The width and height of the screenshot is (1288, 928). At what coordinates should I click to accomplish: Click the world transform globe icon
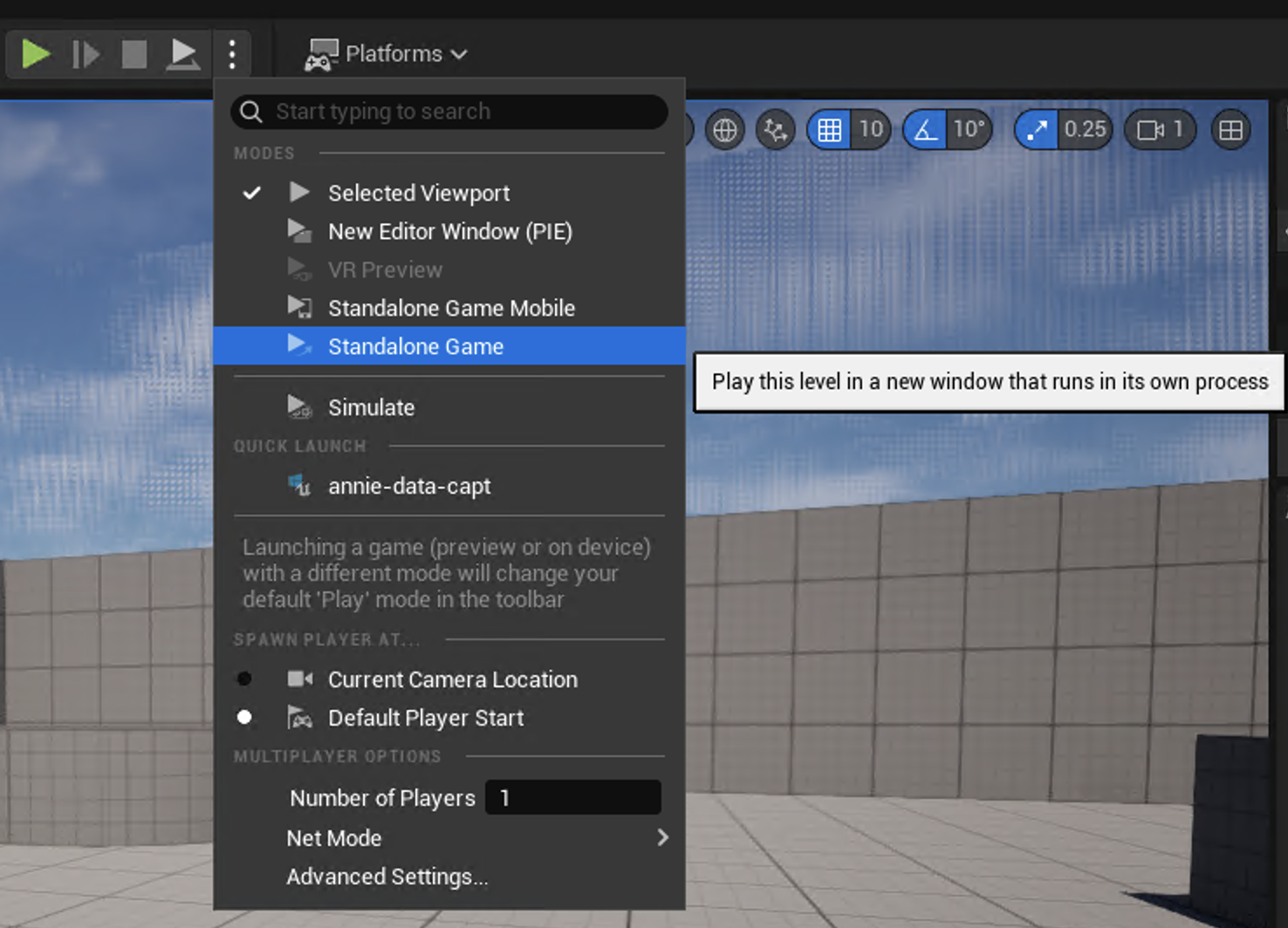pyautogui.click(x=724, y=129)
